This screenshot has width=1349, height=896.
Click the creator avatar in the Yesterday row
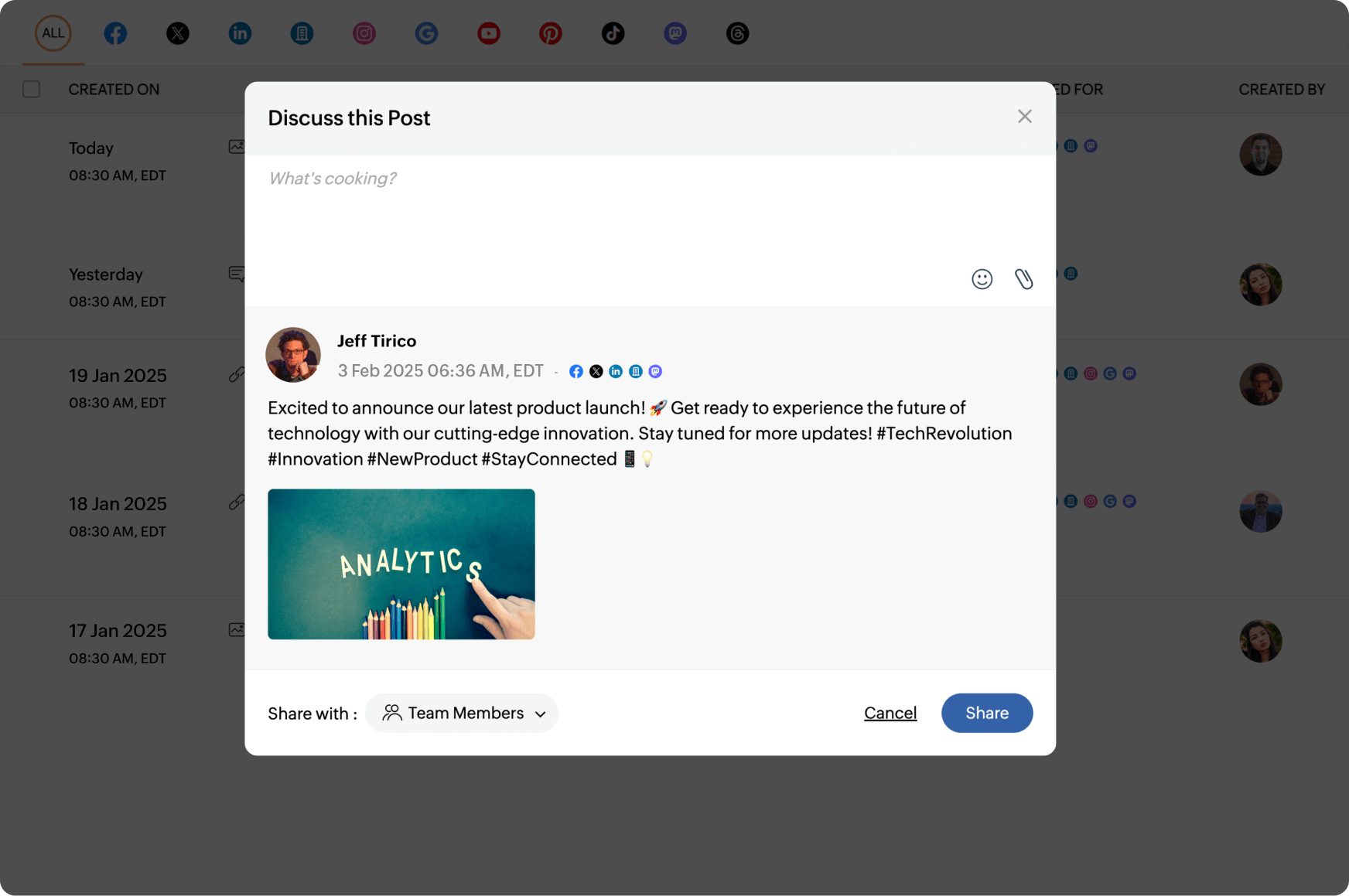click(x=1261, y=284)
